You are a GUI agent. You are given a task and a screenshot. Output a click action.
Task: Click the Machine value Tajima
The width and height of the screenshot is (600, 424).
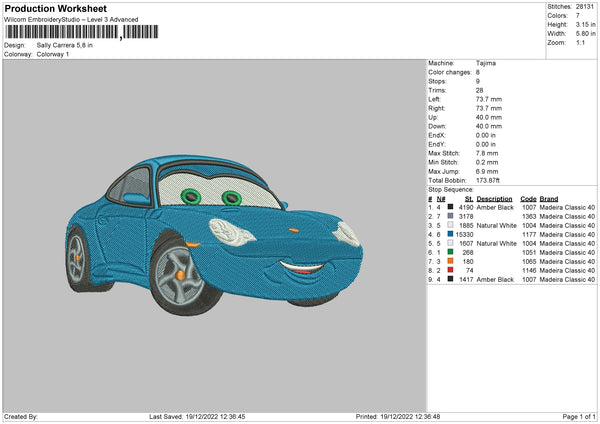(486, 63)
